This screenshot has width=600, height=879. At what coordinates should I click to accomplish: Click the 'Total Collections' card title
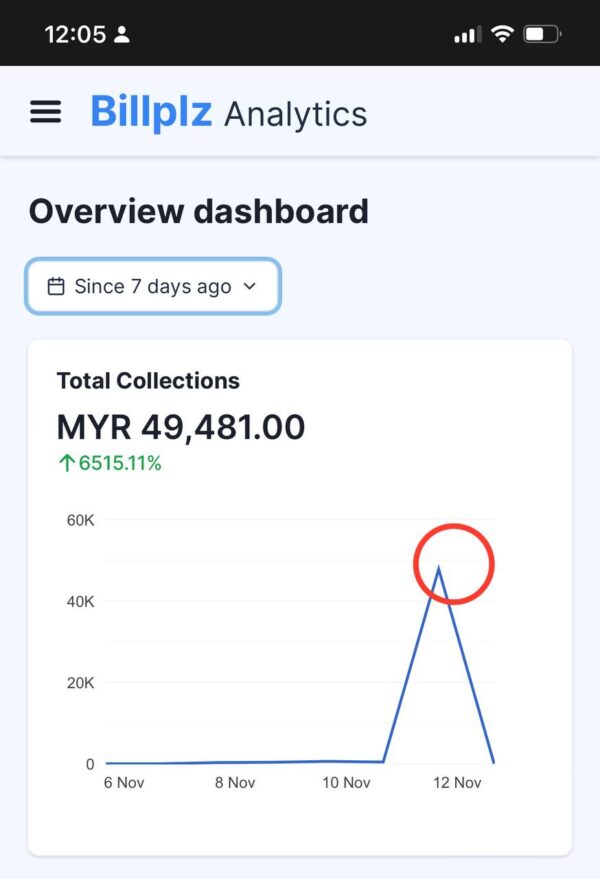pos(148,381)
